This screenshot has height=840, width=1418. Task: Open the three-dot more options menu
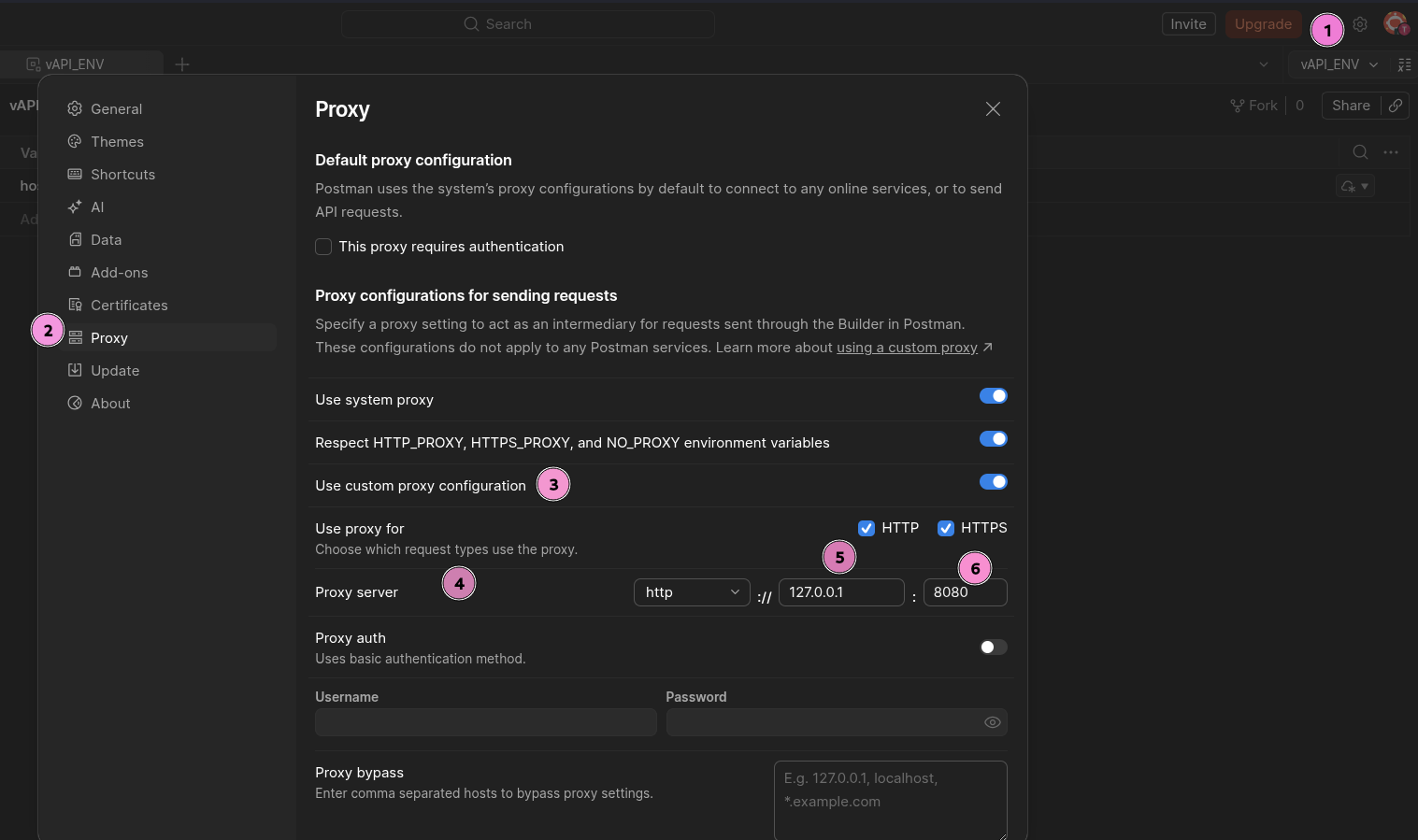pyautogui.click(x=1391, y=152)
